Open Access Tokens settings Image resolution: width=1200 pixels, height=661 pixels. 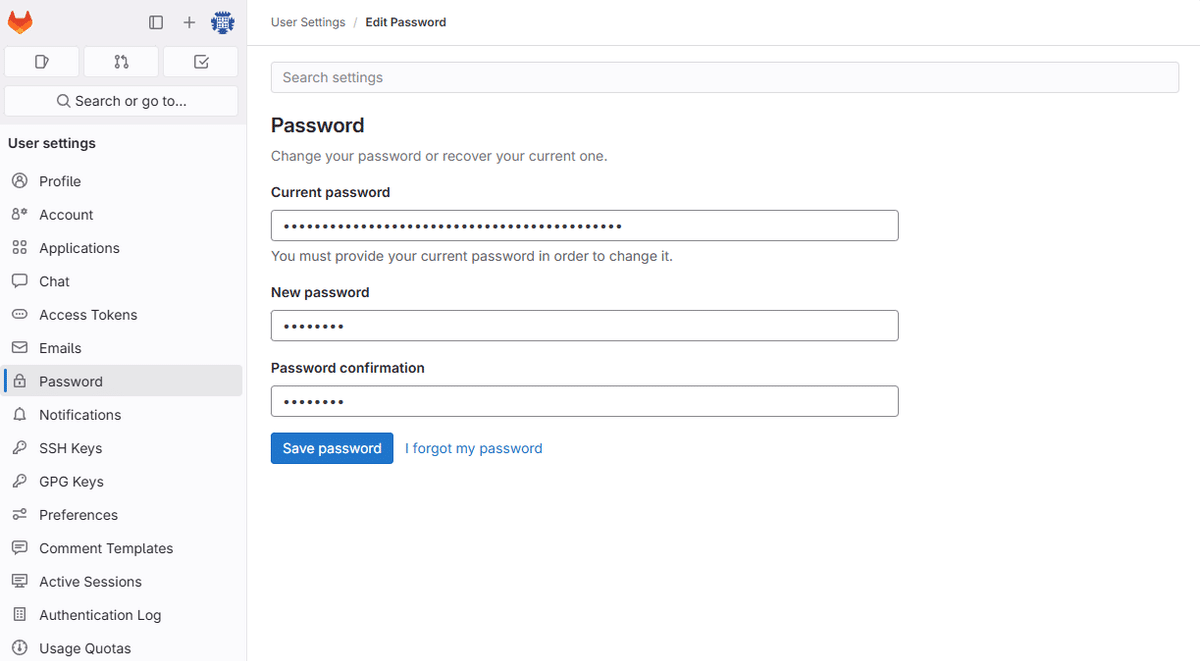pos(88,314)
